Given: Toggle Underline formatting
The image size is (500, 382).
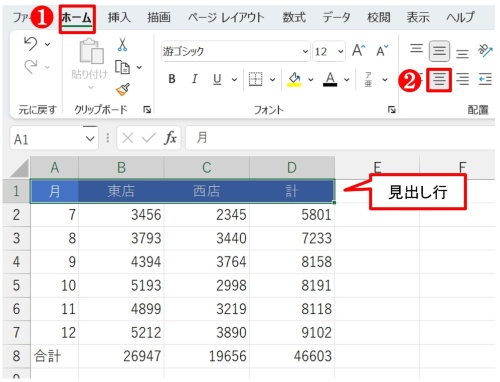Looking at the screenshot, I should 217,79.
